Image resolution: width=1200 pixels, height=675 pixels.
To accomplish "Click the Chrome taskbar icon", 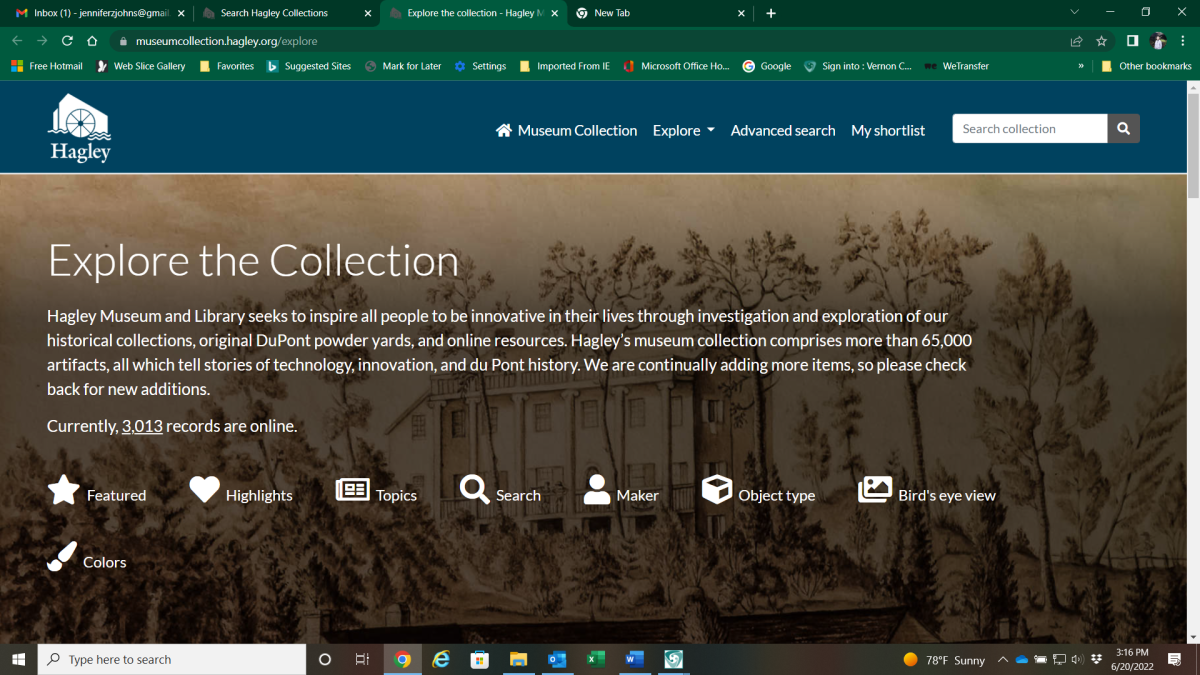I will coord(403,659).
